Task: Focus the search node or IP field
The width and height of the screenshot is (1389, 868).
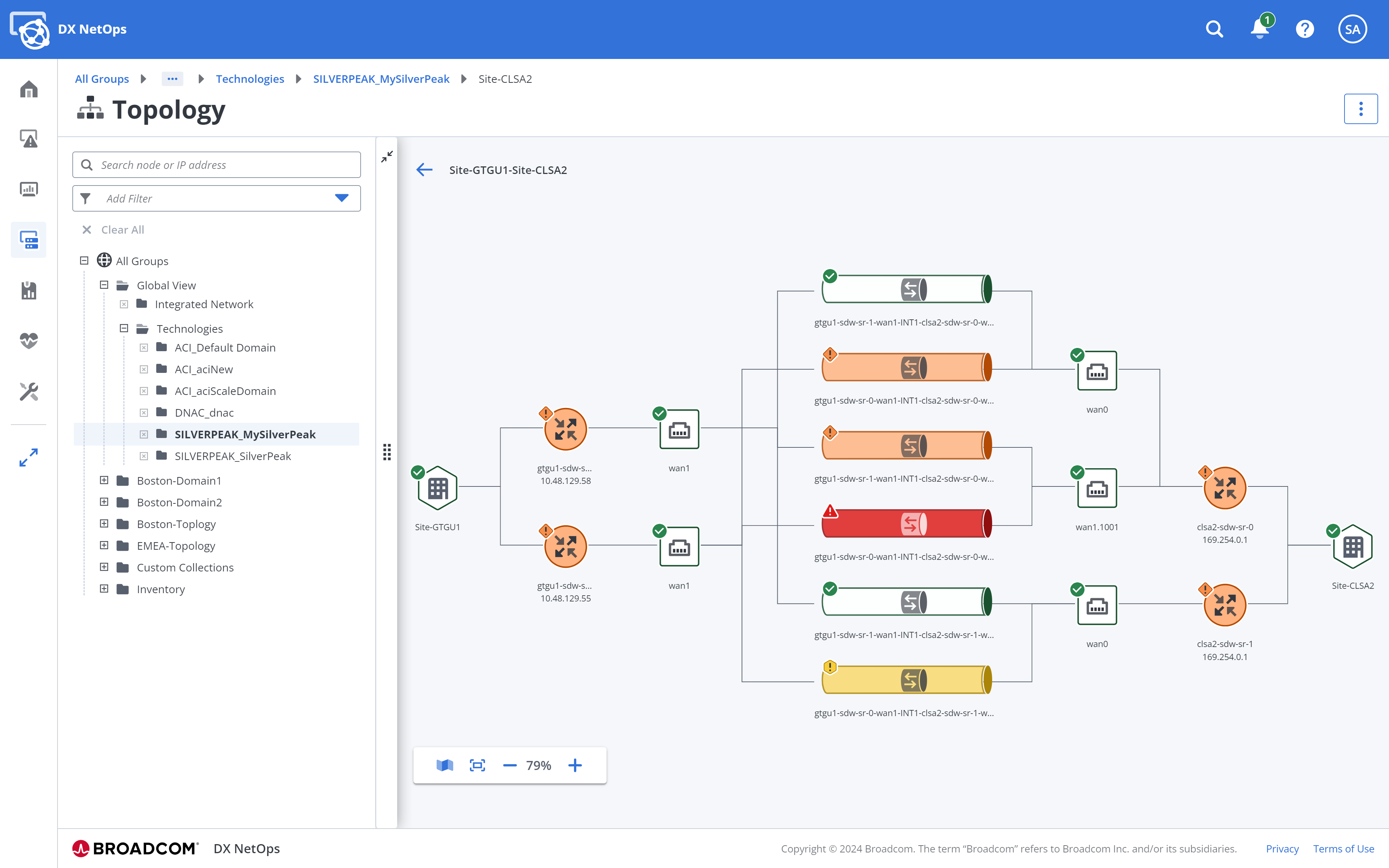Action: pyautogui.click(x=216, y=165)
